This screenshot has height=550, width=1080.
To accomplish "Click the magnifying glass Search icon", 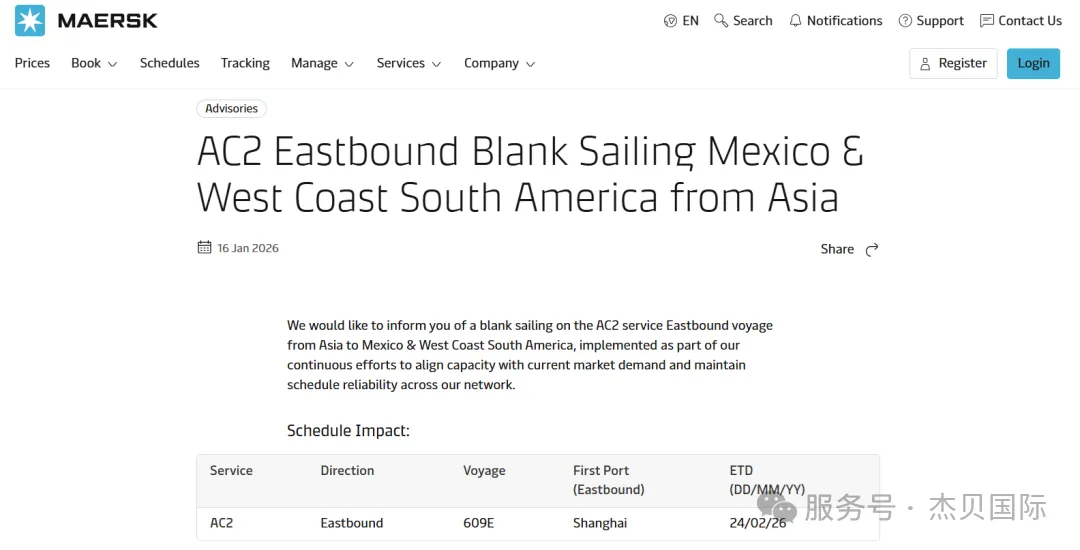I will click(x=721, y=21).
